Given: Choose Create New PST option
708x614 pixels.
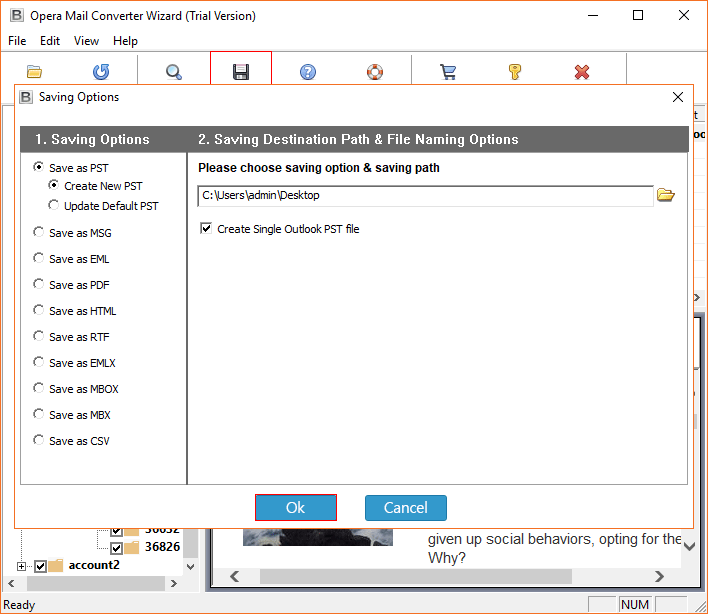Looking at the screenshot, I should pos(54,185).
